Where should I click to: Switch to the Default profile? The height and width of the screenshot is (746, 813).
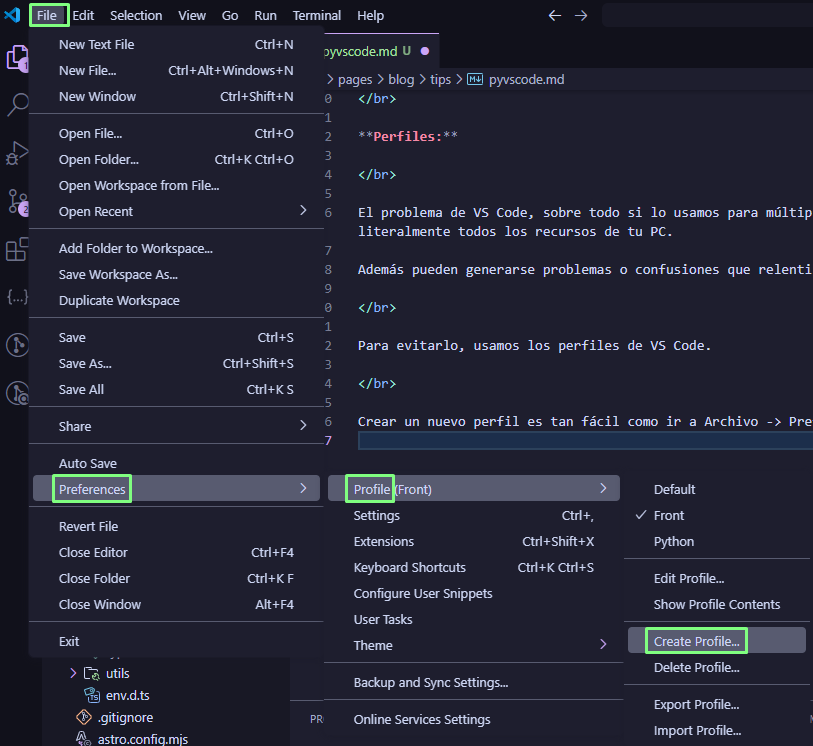(x=717, y=489)
